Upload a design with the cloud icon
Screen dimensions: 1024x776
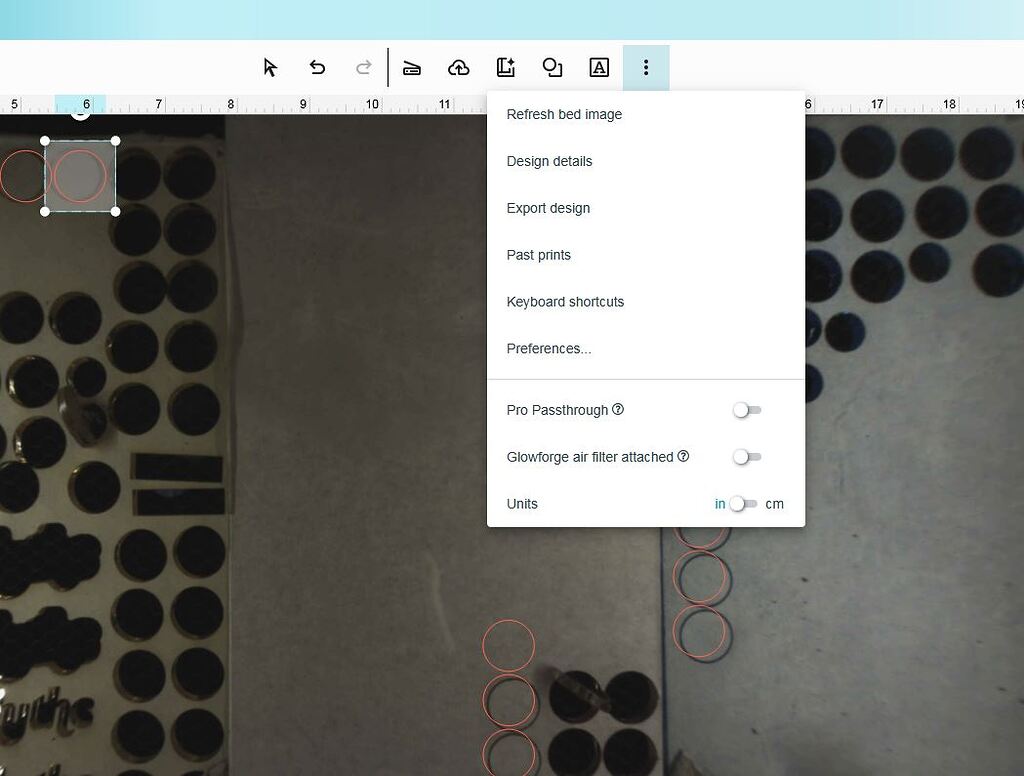click(459, 67)
